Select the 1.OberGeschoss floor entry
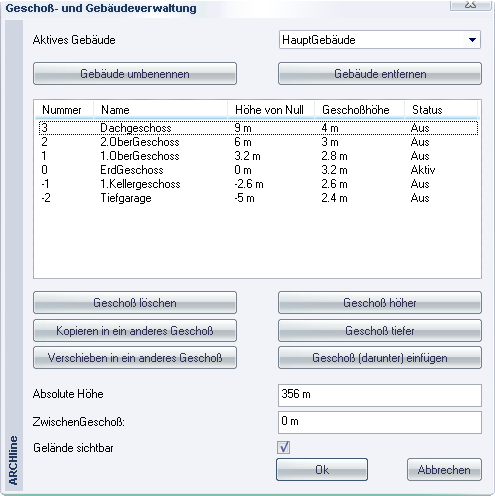 pyautogui.click(x=258, y=156)
